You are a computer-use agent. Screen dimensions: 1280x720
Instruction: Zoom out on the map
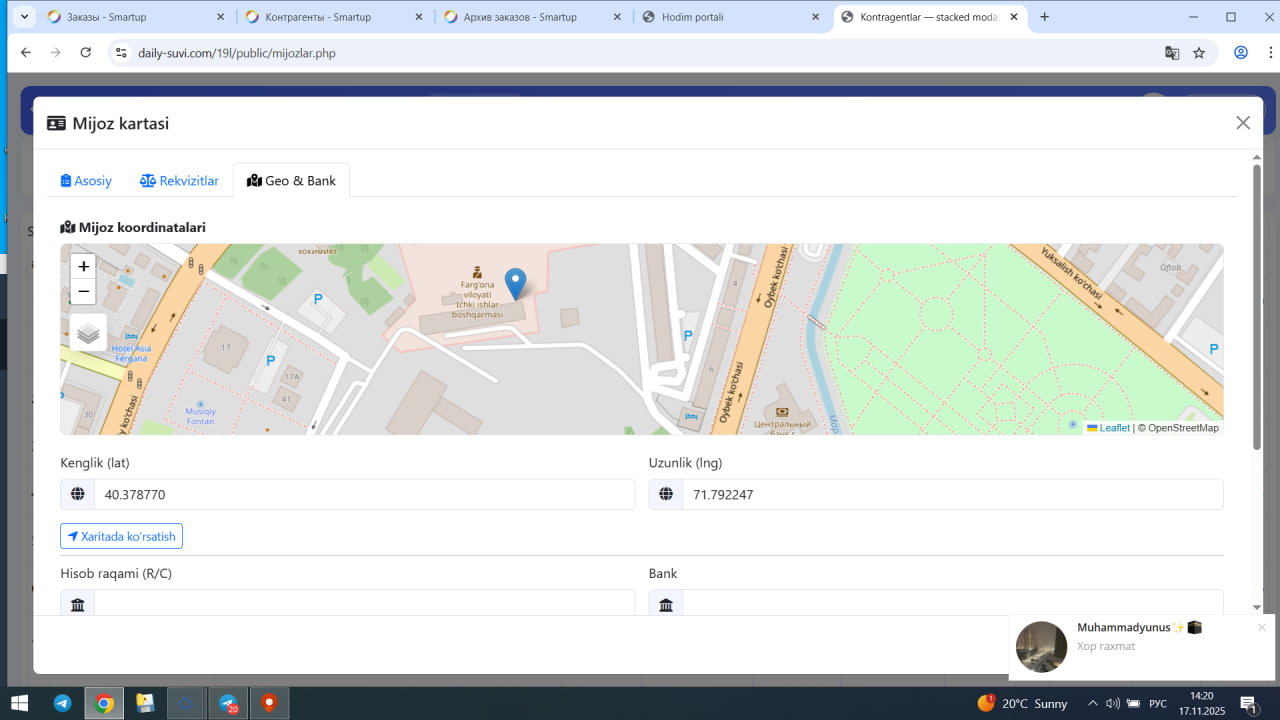pos(84,292)
